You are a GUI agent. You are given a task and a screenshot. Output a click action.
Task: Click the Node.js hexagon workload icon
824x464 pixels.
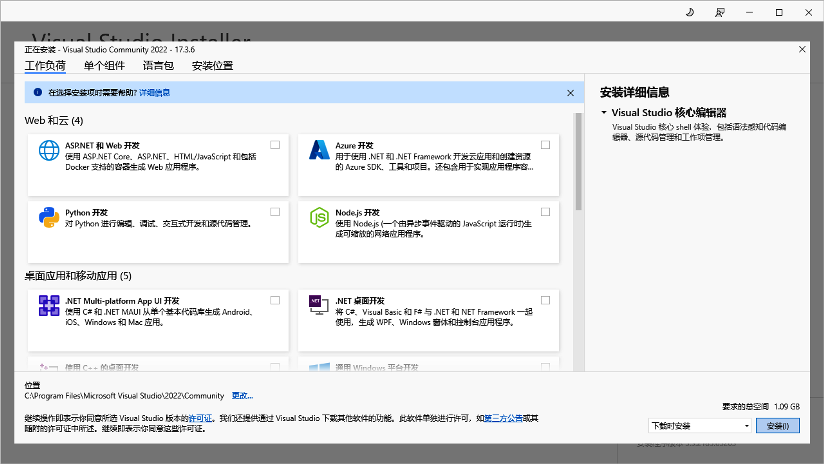click(319, 217)
